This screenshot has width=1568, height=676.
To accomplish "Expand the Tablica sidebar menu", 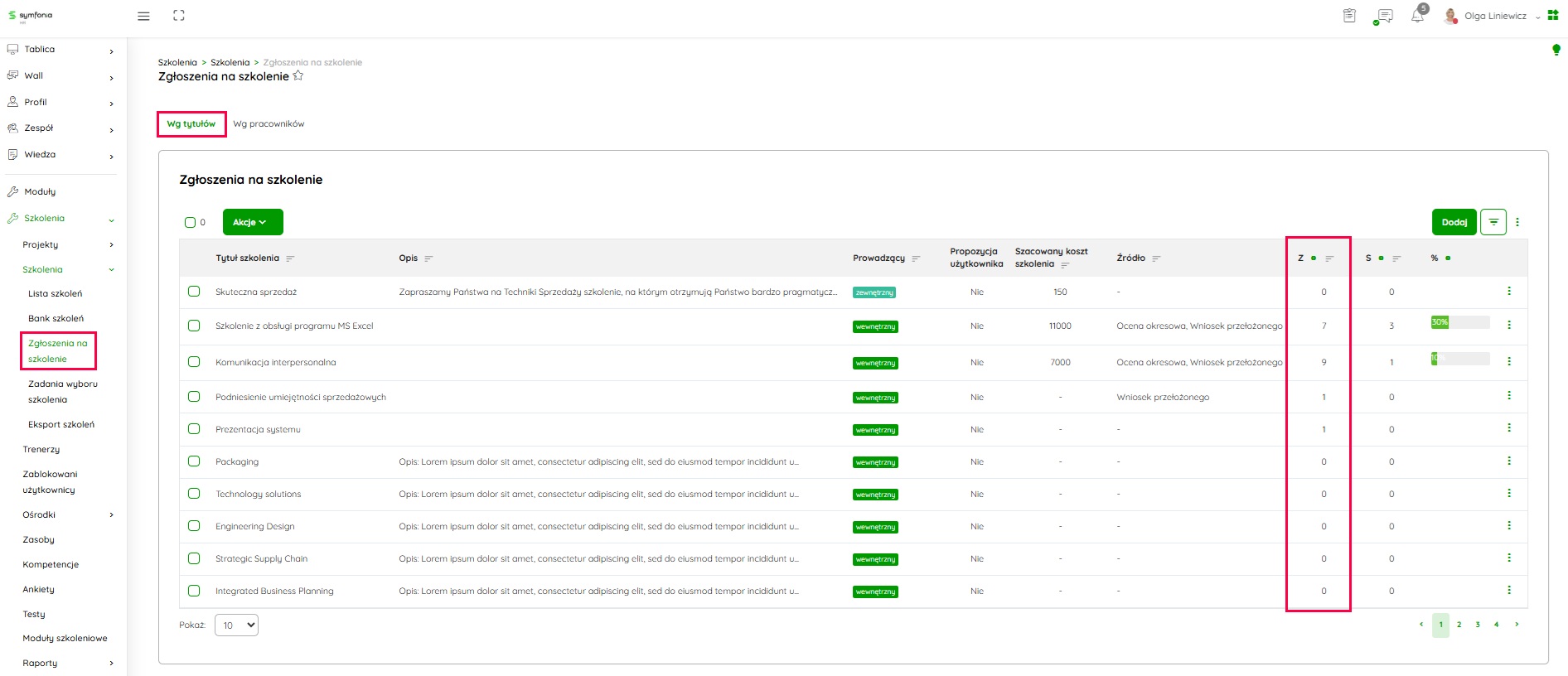I will 60,50.
